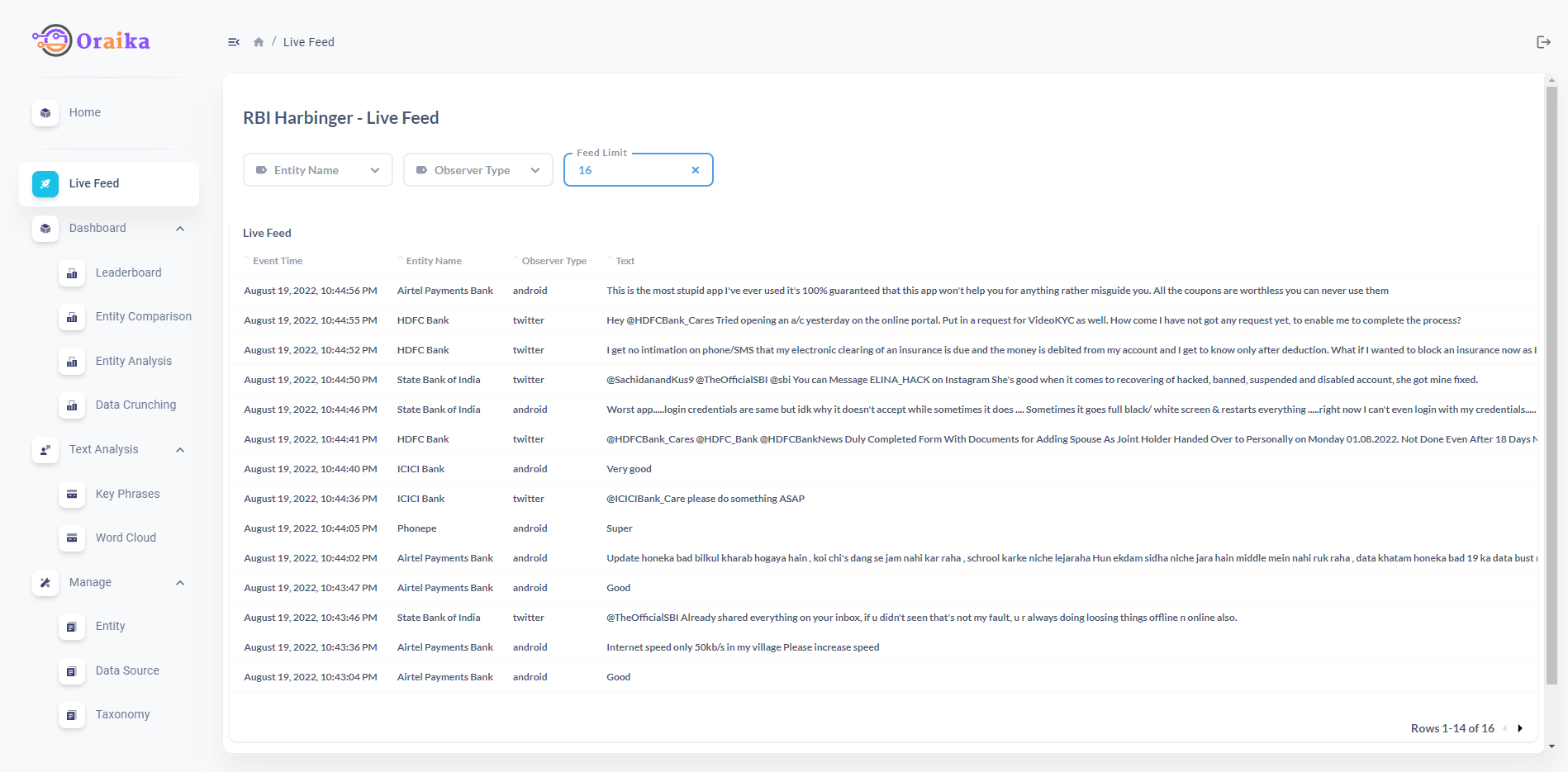Open Home icon in sidebar
1568x772 pixels.
click(x=45, y=113)
